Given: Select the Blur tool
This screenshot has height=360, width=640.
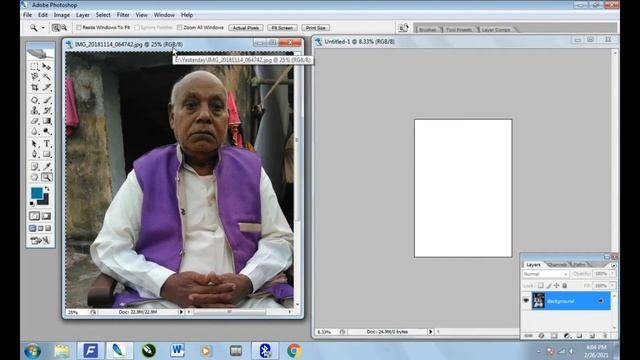Looking at the screenshot, I should coord(35,131).
